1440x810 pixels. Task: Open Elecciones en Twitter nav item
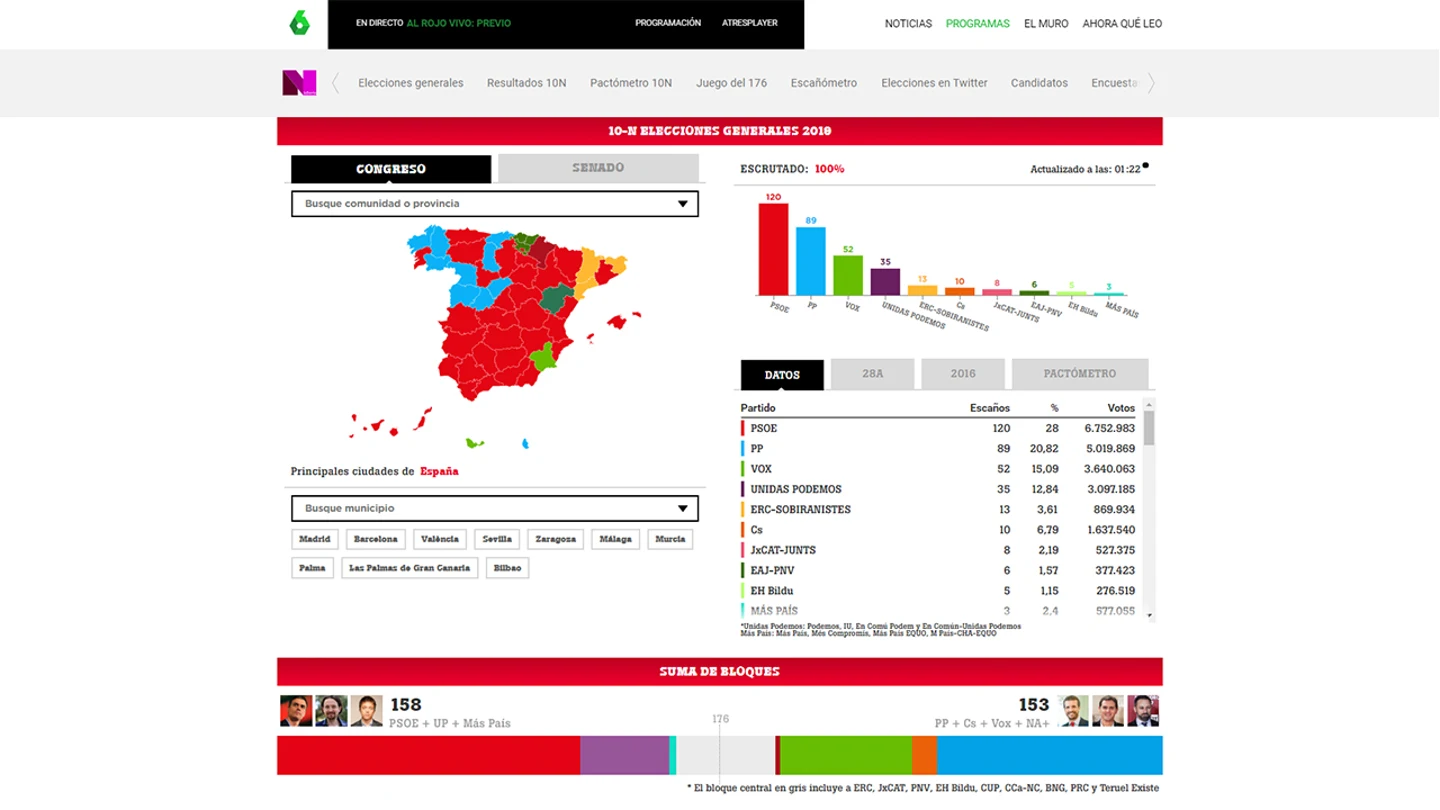coord(934,83)
